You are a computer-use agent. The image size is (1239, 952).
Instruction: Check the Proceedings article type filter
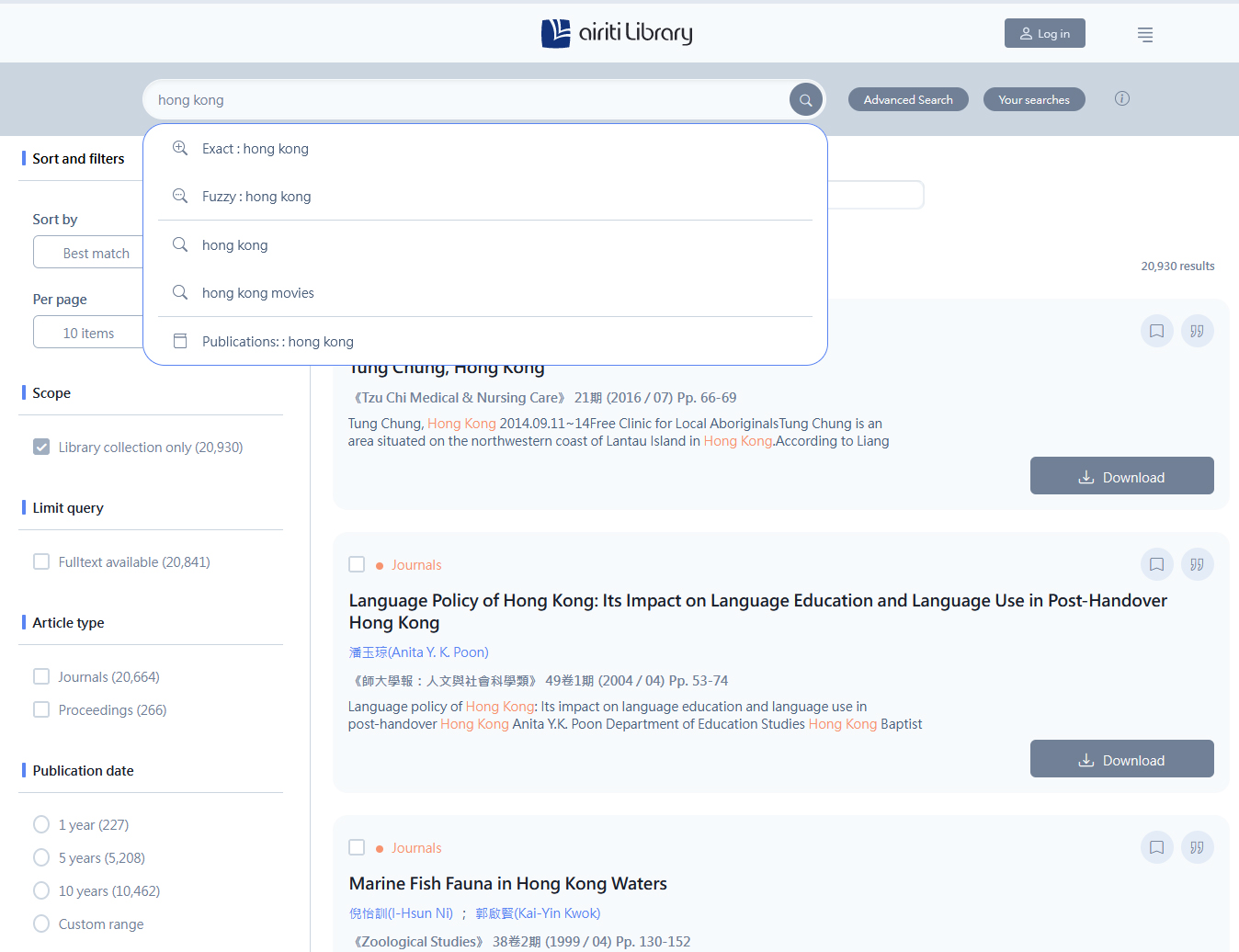41,709
